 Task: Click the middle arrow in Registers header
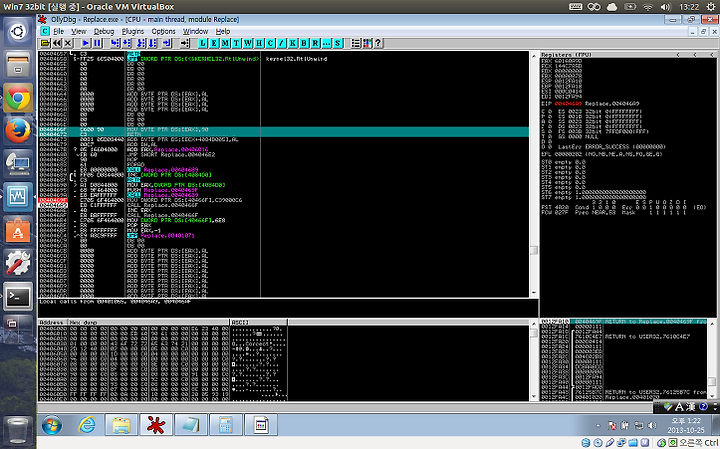click(x=695, y=54)
